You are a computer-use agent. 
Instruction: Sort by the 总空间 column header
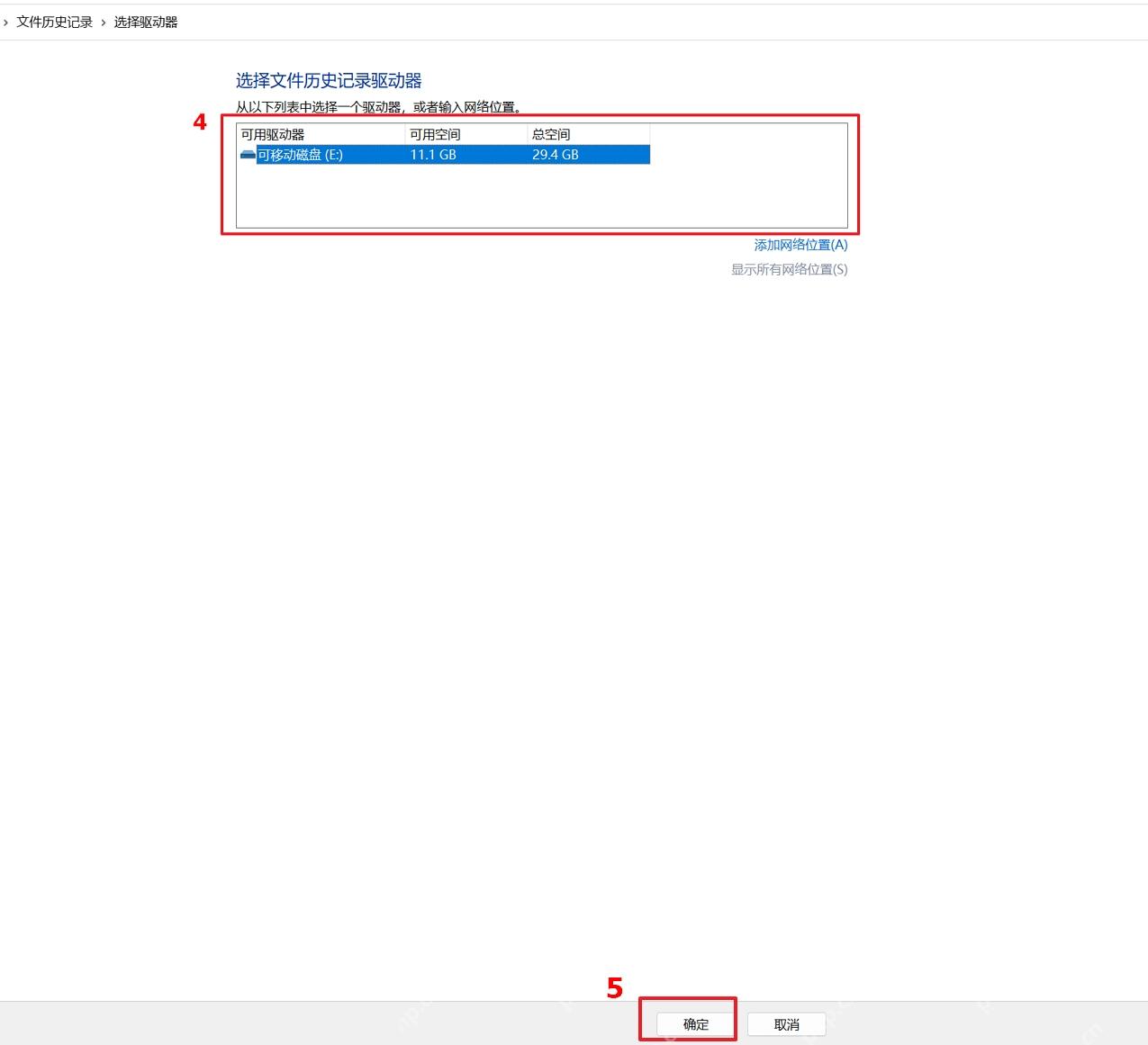pos(589,134)
